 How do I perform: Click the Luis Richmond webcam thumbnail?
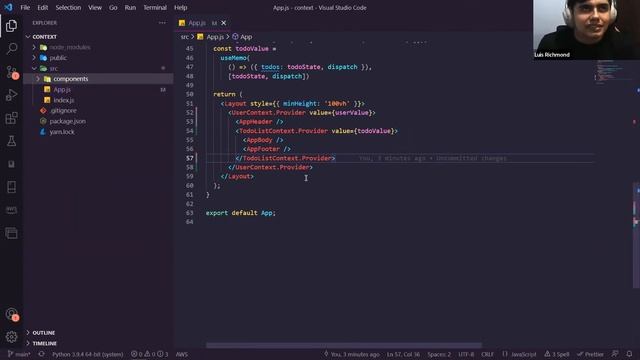(587, 30)
